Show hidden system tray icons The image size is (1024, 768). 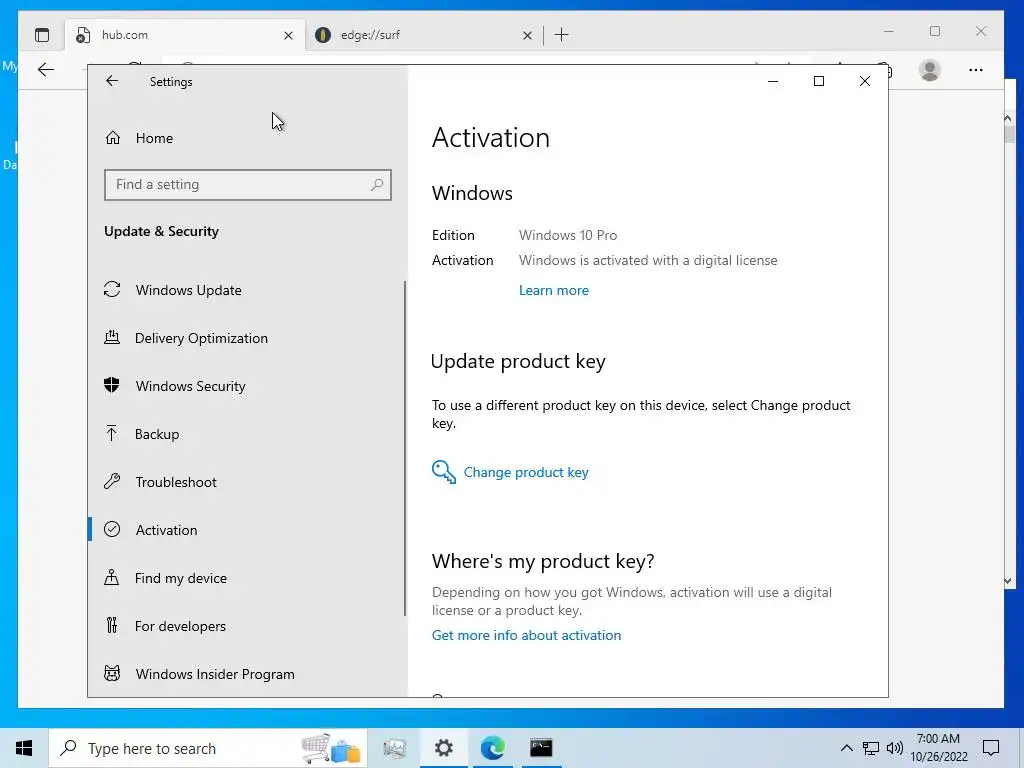pyautogui.click(x=846, y=748)
